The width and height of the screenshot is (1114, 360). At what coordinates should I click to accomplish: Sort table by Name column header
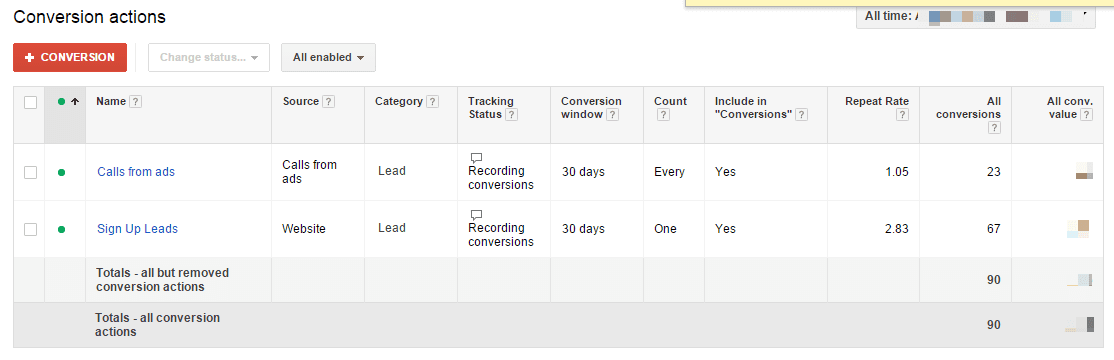click(x=111, y=102)
